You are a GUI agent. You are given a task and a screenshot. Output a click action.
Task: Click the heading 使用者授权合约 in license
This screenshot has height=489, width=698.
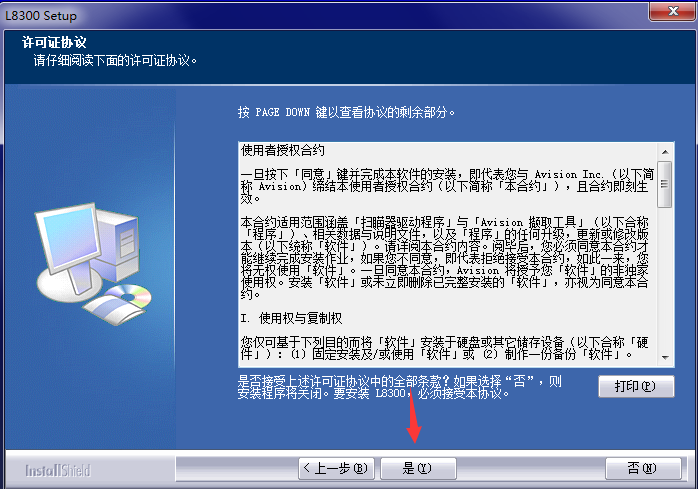(283, 151)
